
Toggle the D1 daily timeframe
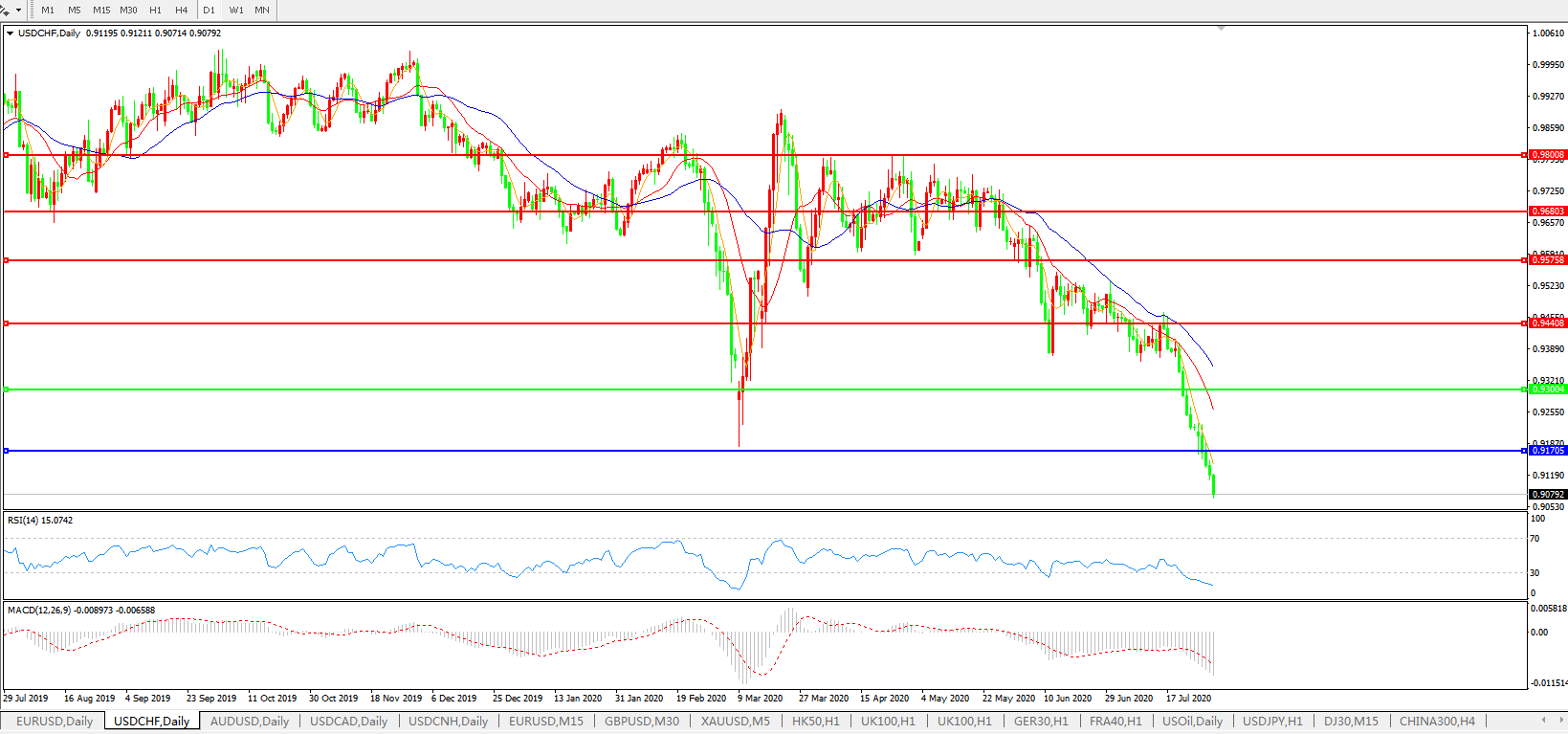click(x=209, y=10)
